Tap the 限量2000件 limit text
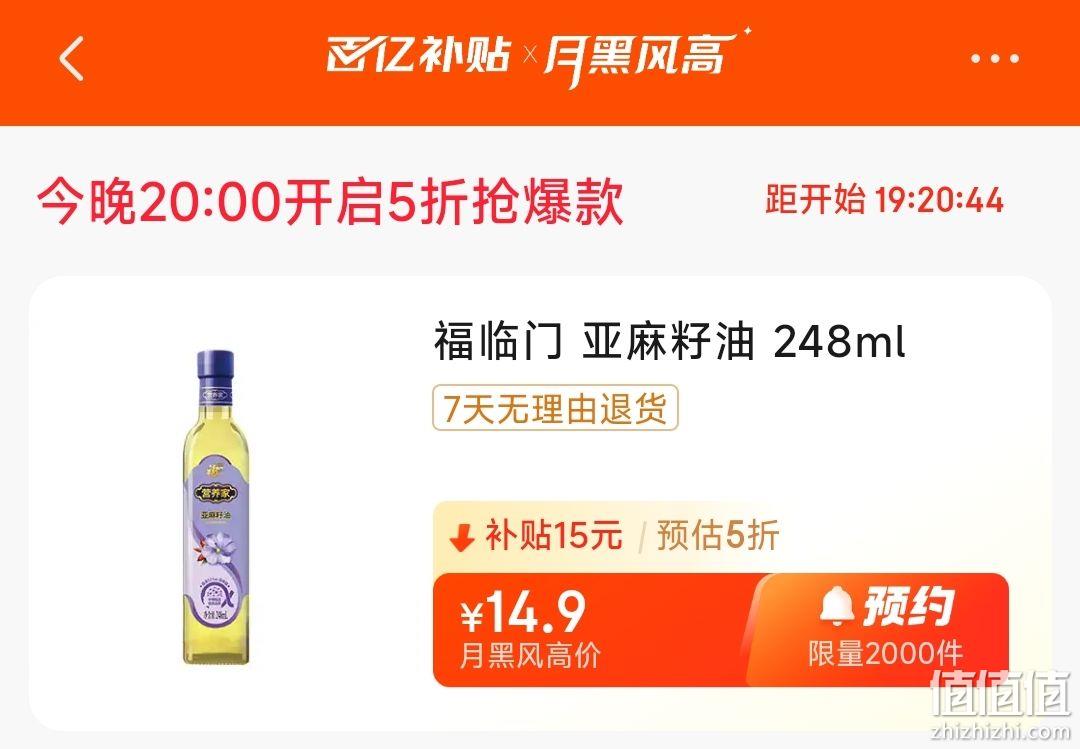The image size is (1080, 749). click(885, 653)
